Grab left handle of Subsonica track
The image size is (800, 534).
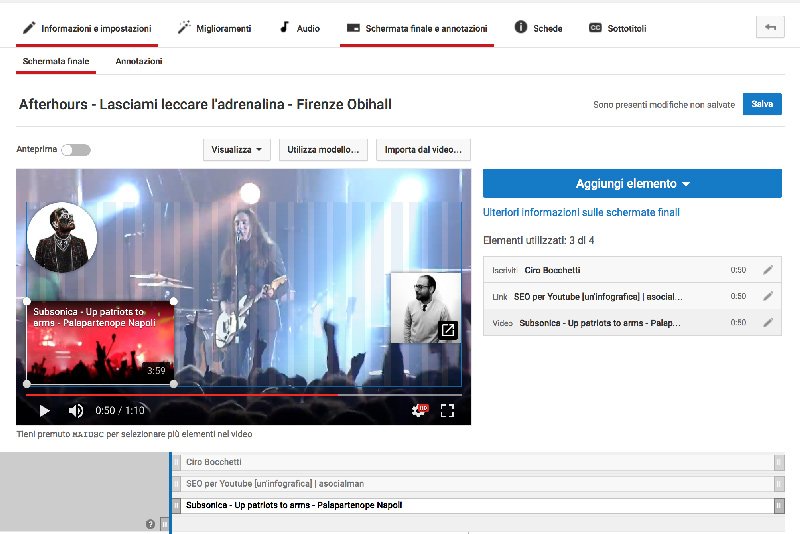coord(176,505)
